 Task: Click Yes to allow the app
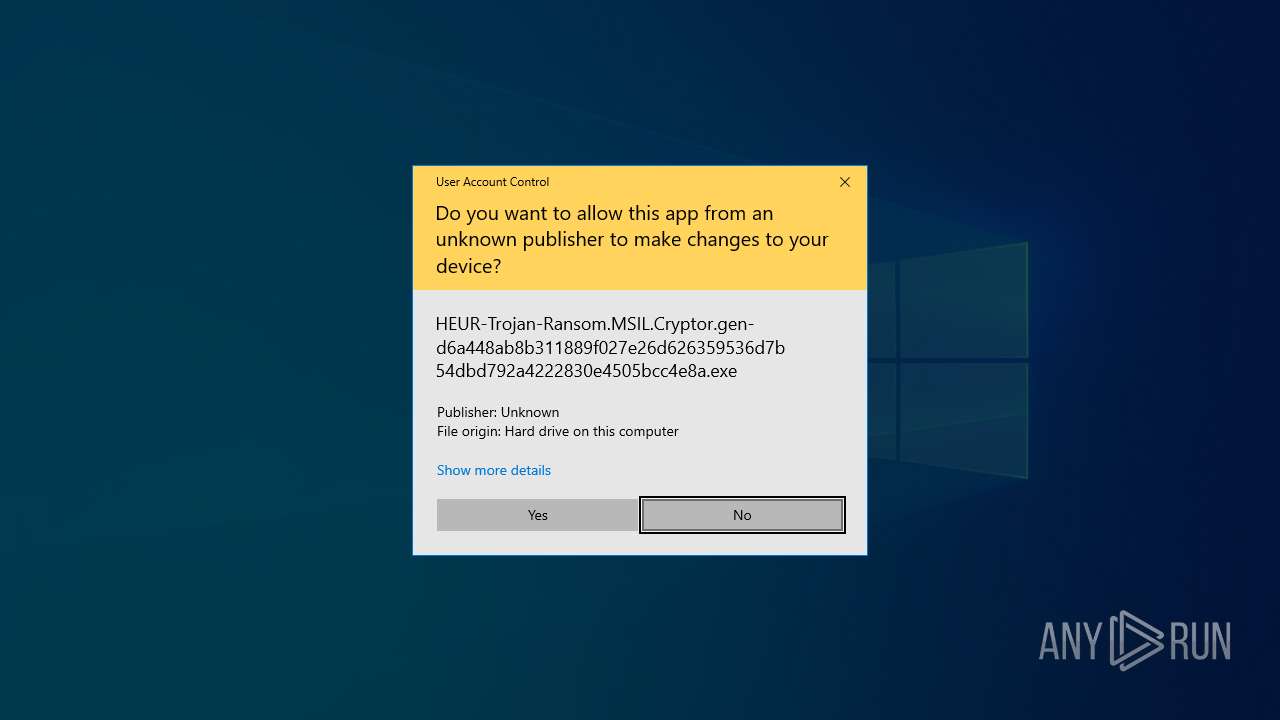tap(538, 515)
